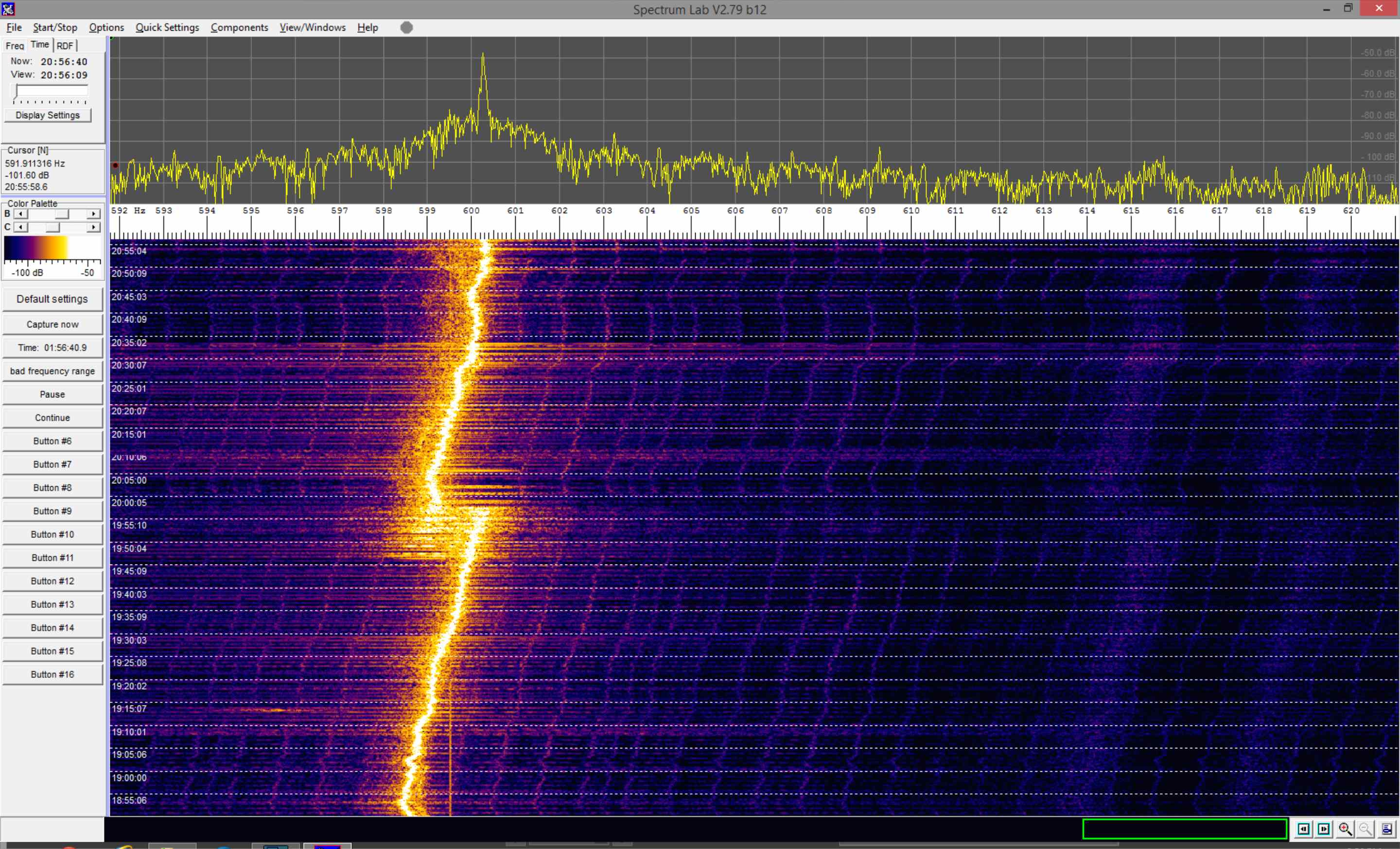The width and height of the screenshot is (1400, 849).
Task: Open the Components menu
Action: click(239, 27)
